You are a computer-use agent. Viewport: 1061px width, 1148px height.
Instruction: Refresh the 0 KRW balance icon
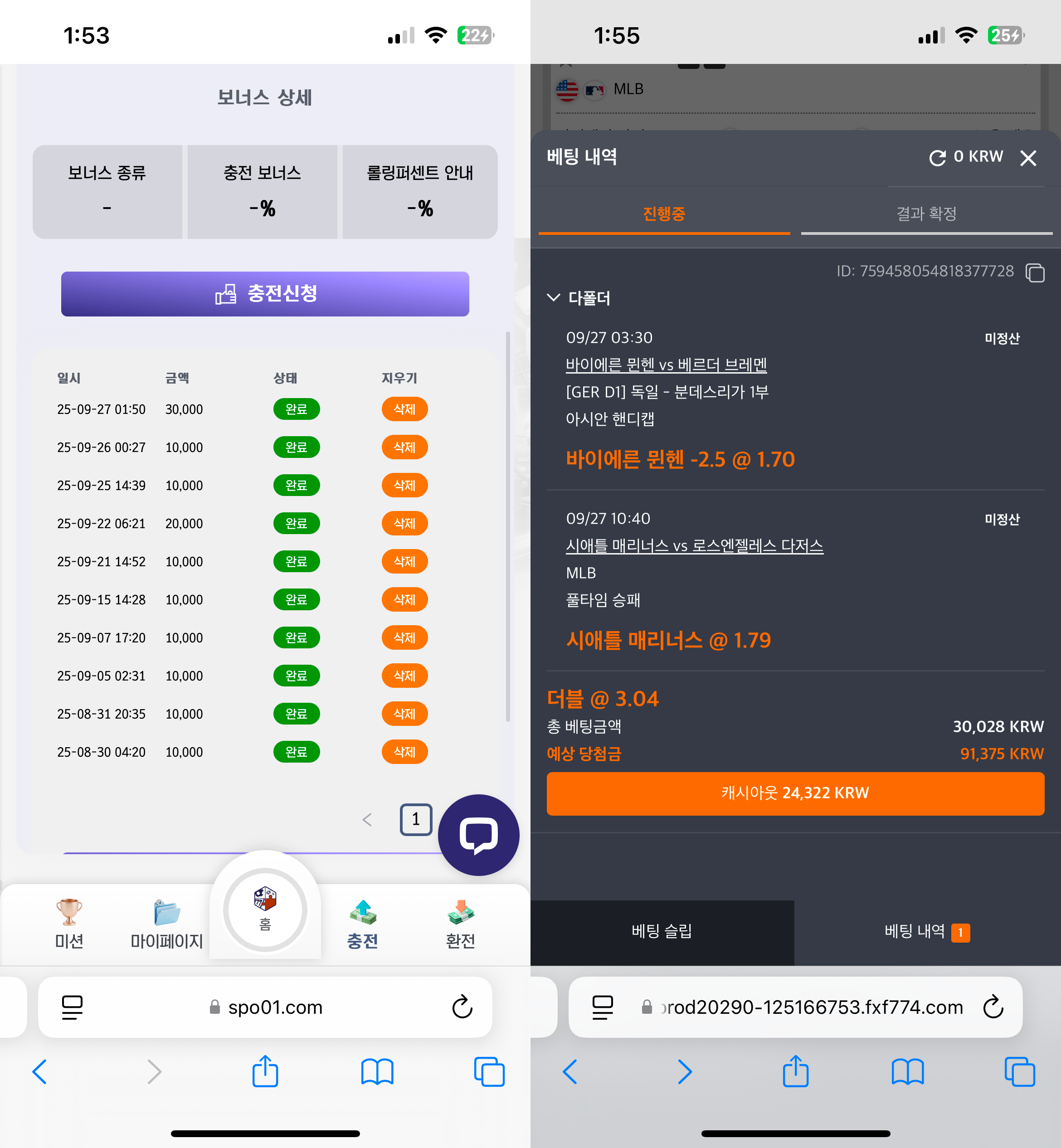pos(937,157)
